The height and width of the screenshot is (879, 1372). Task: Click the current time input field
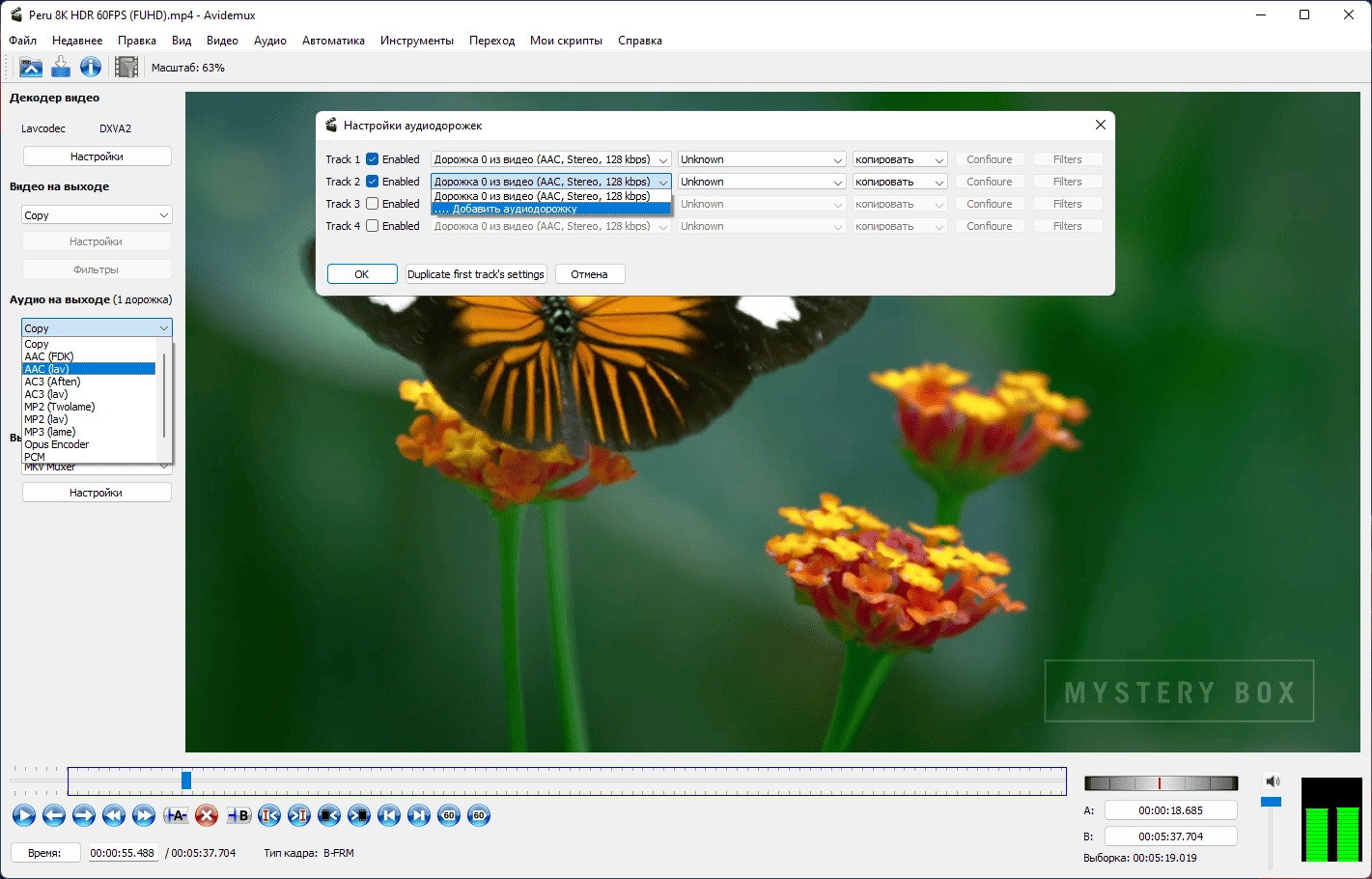(x=123, y=853)
